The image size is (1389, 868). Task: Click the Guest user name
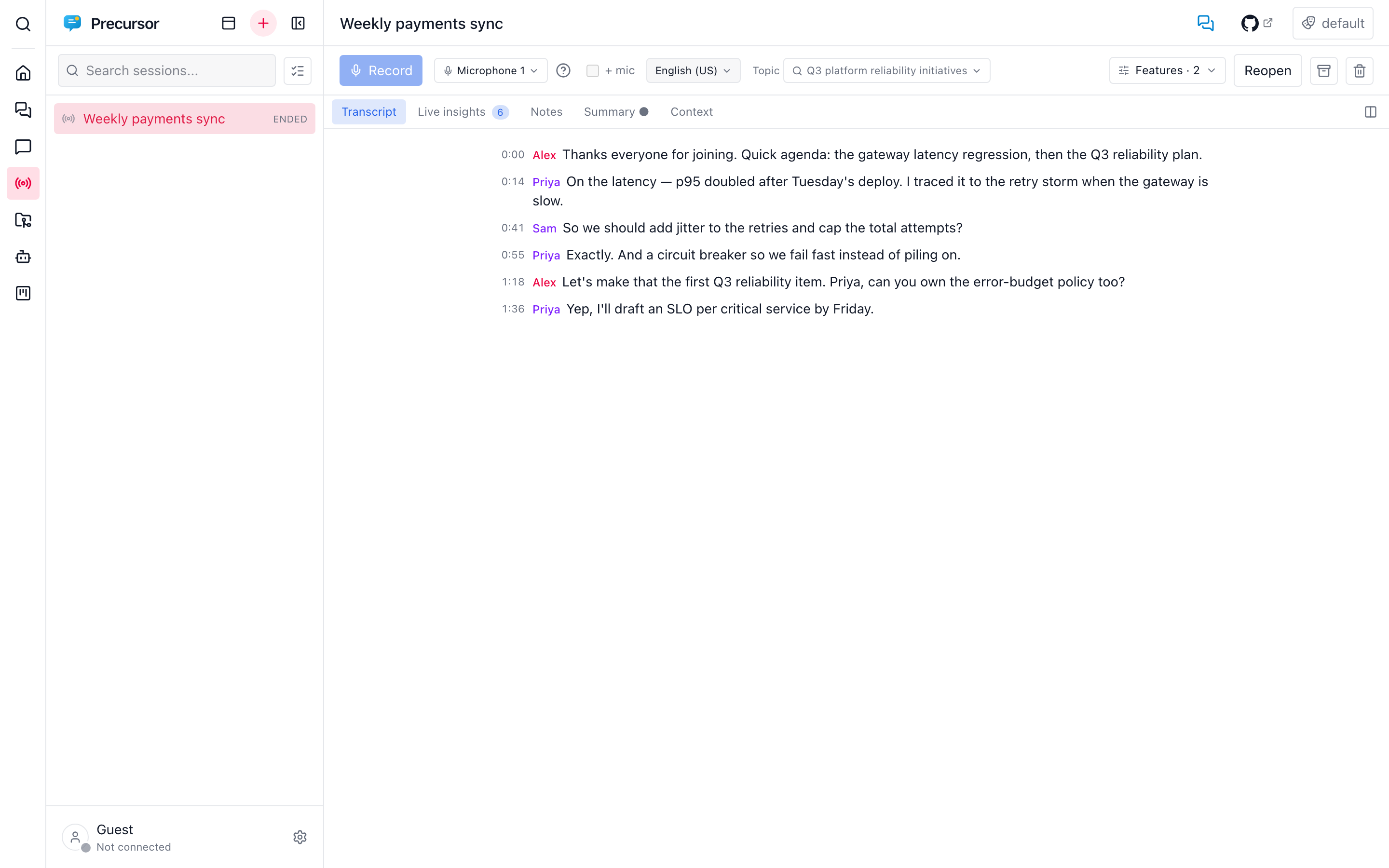(115, 829)
